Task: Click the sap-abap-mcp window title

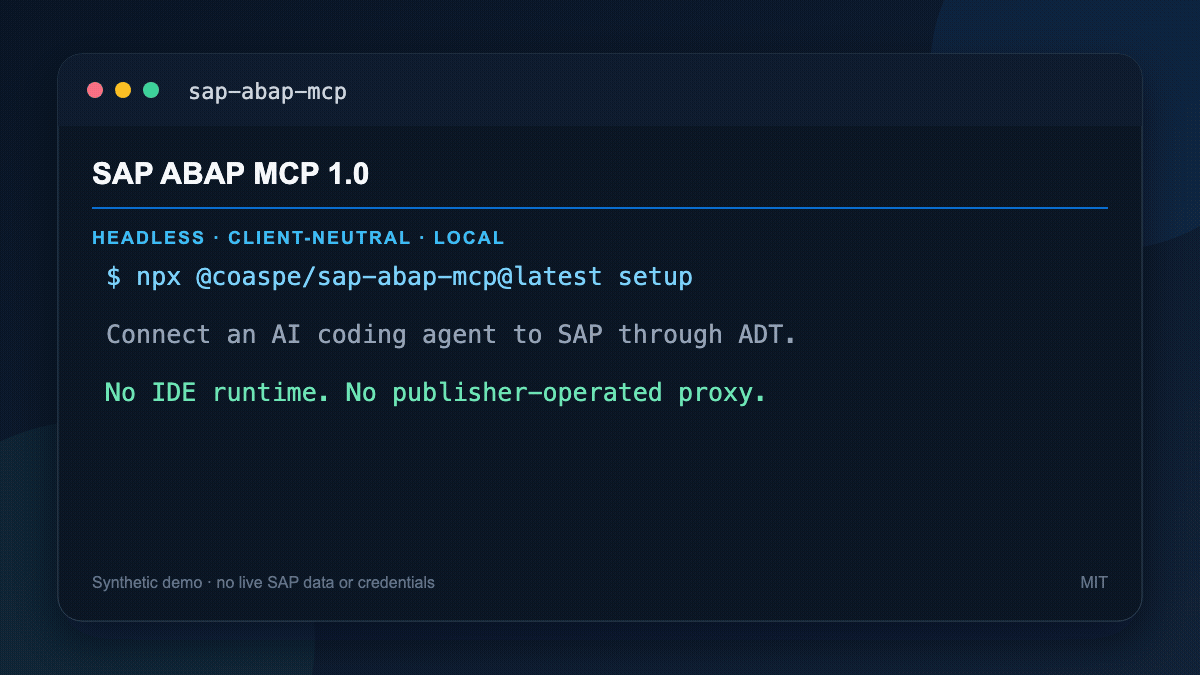Action: 267,92
